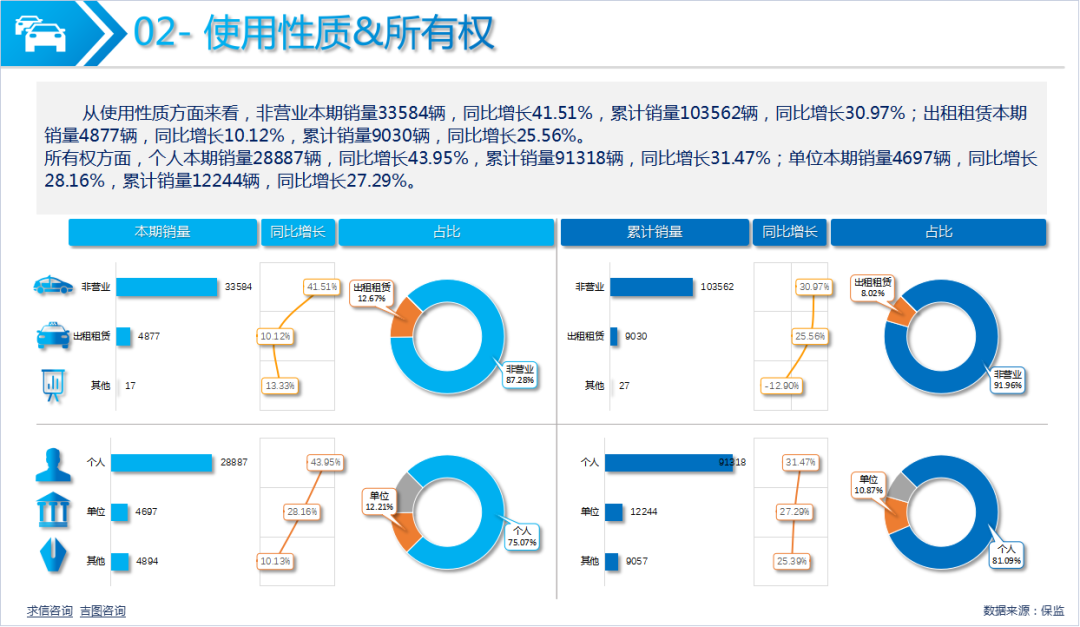Click the 非营业 87.28% donut callout
This screenshot has width=1080, height=627.
tap(519, 375)
